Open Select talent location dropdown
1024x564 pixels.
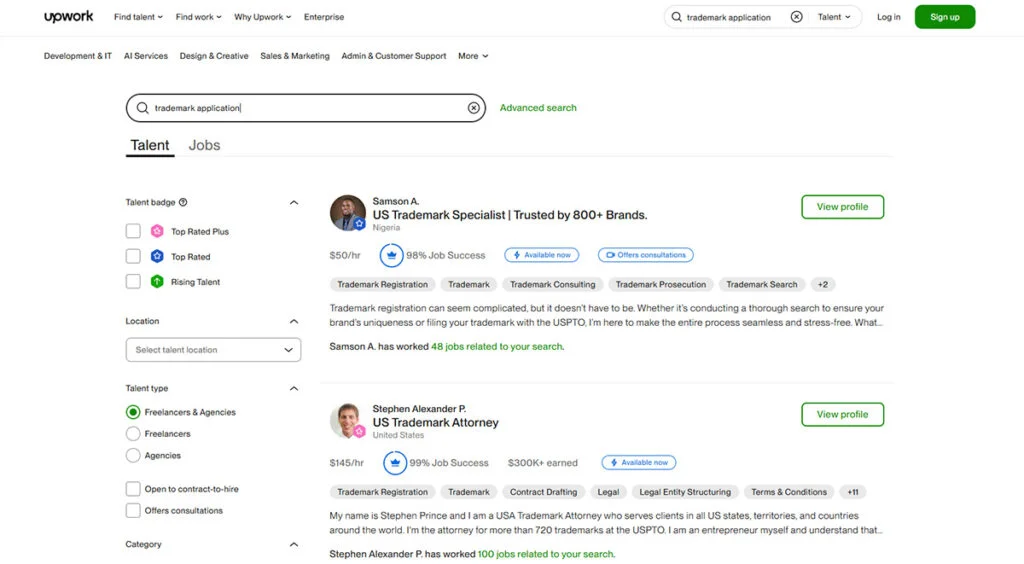pos(214,350)
